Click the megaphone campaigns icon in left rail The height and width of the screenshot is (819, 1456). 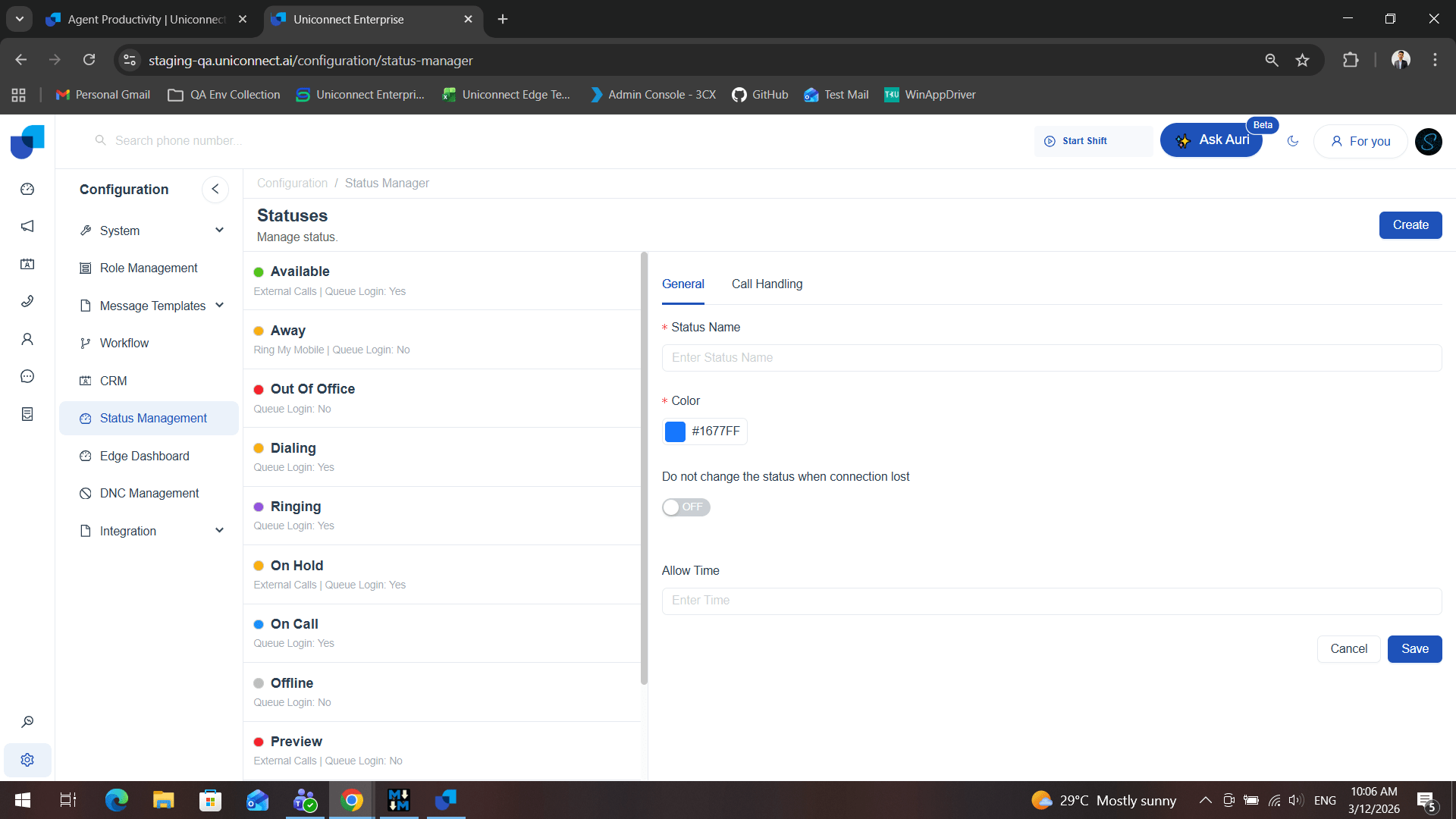pyautogui.click(x=27, y=227)
